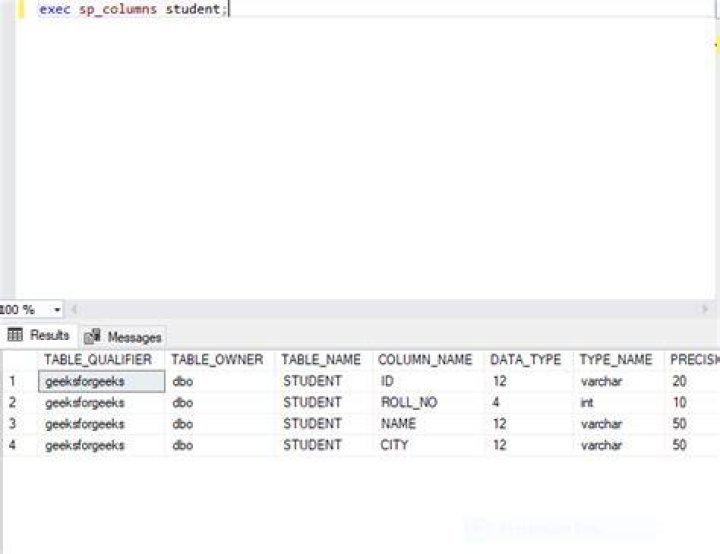This screenshot has height=554, width=720.
Task: Click the COLUMN_NAME column header
Action: (x=428, y=360)
